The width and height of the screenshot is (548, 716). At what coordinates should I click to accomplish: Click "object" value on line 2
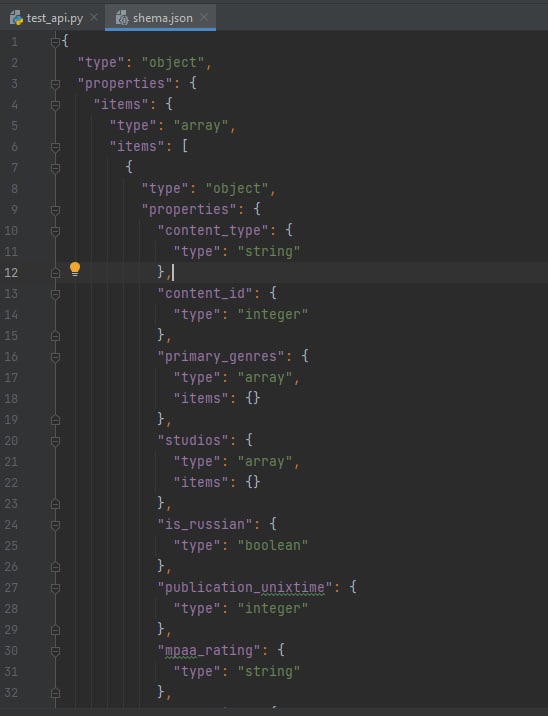[x=173, y=63]
